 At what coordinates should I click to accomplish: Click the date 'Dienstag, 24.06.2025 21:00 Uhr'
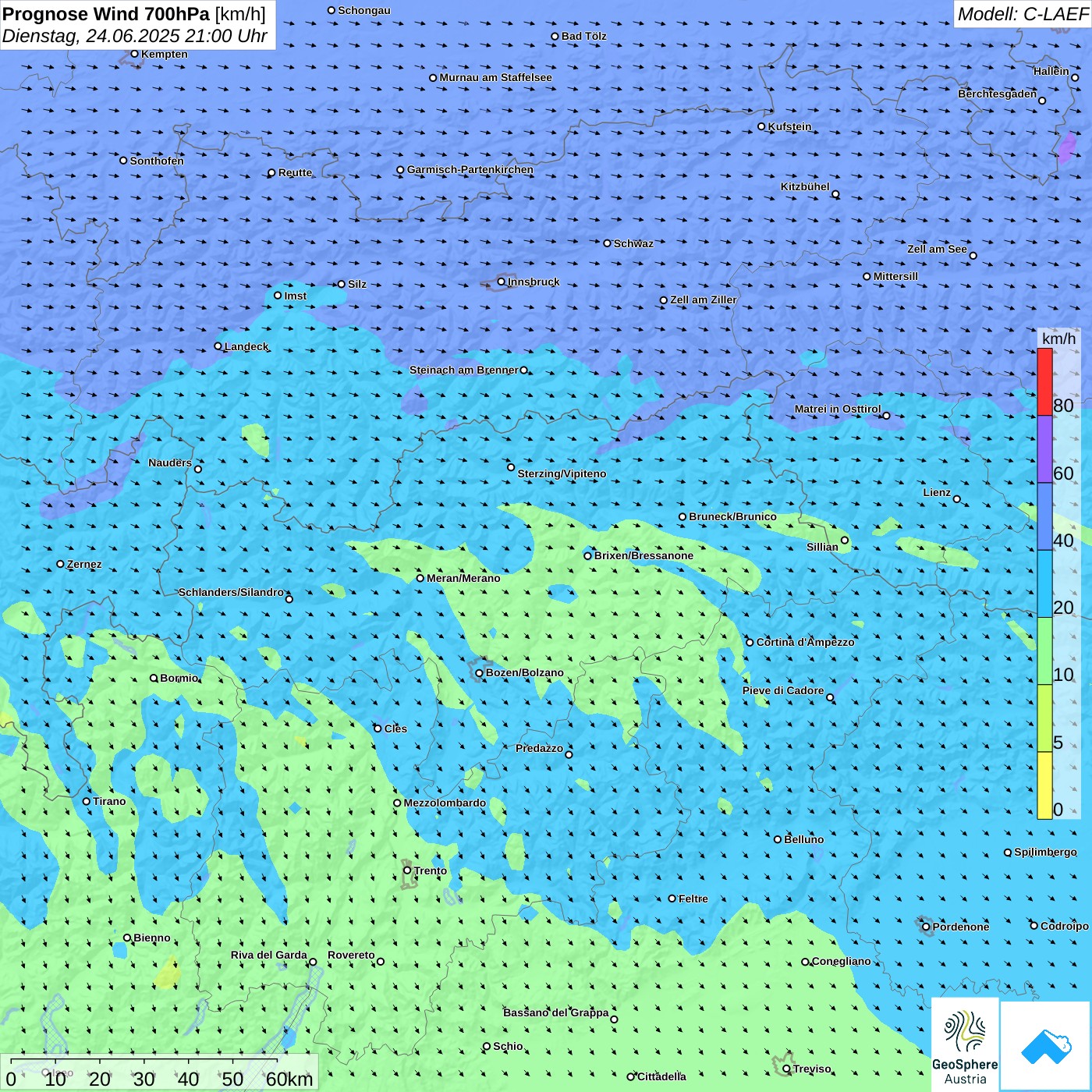click(135, 37)
